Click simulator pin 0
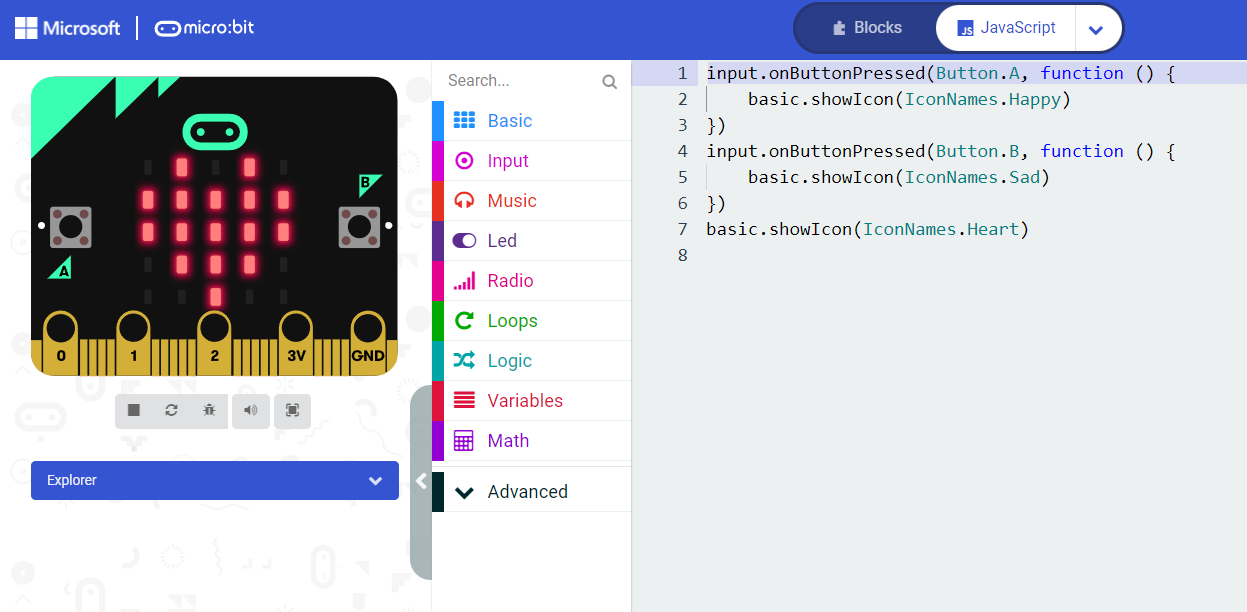 [61, 342]
